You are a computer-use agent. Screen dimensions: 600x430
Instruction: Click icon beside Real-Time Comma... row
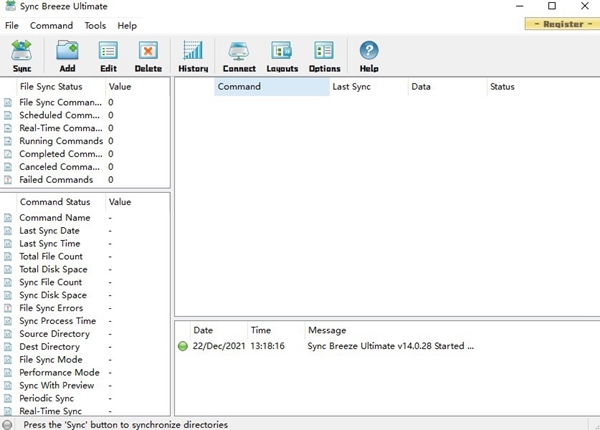point(8,128)
